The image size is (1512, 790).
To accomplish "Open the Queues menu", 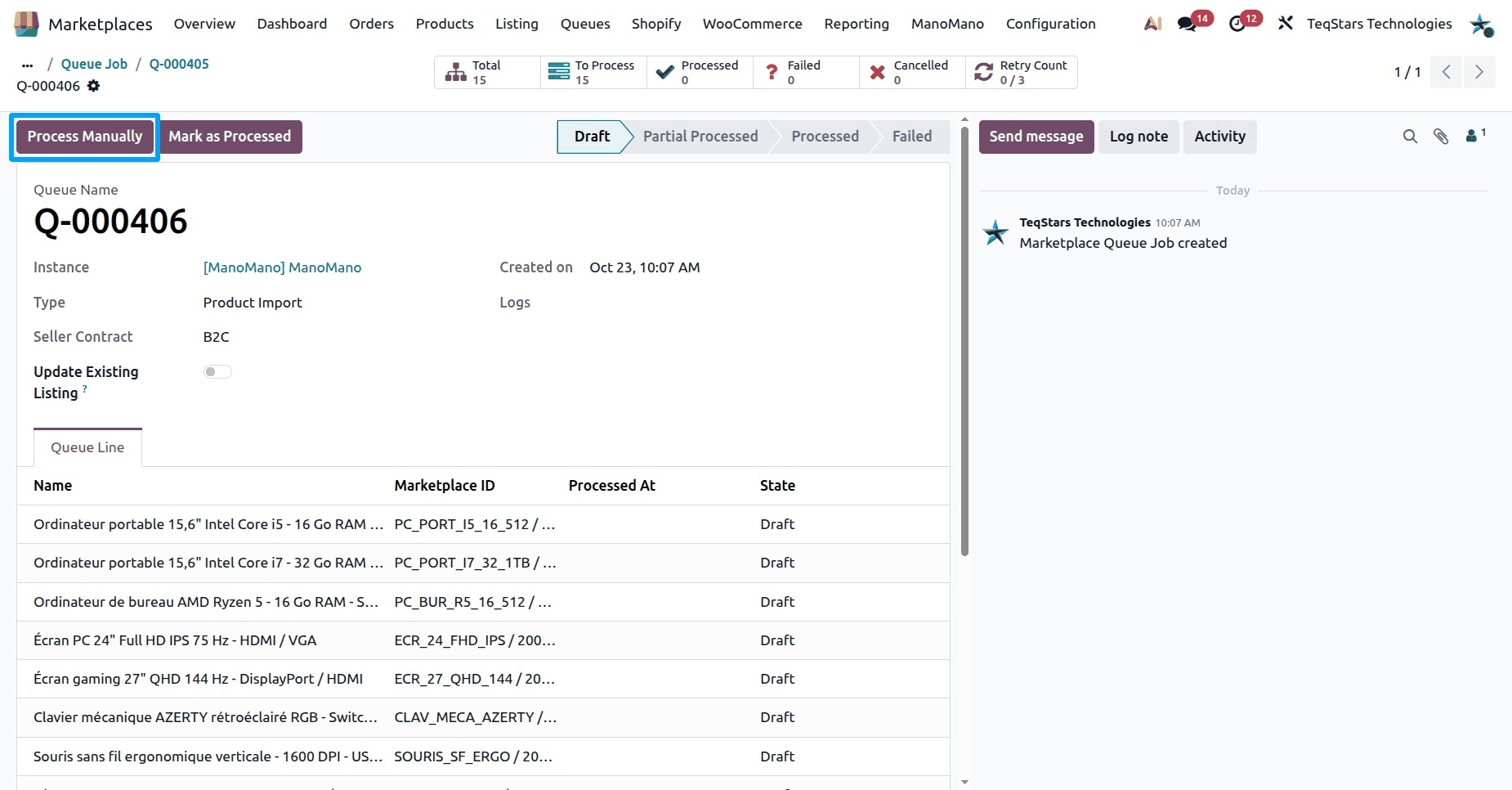I will coord(585,24).
